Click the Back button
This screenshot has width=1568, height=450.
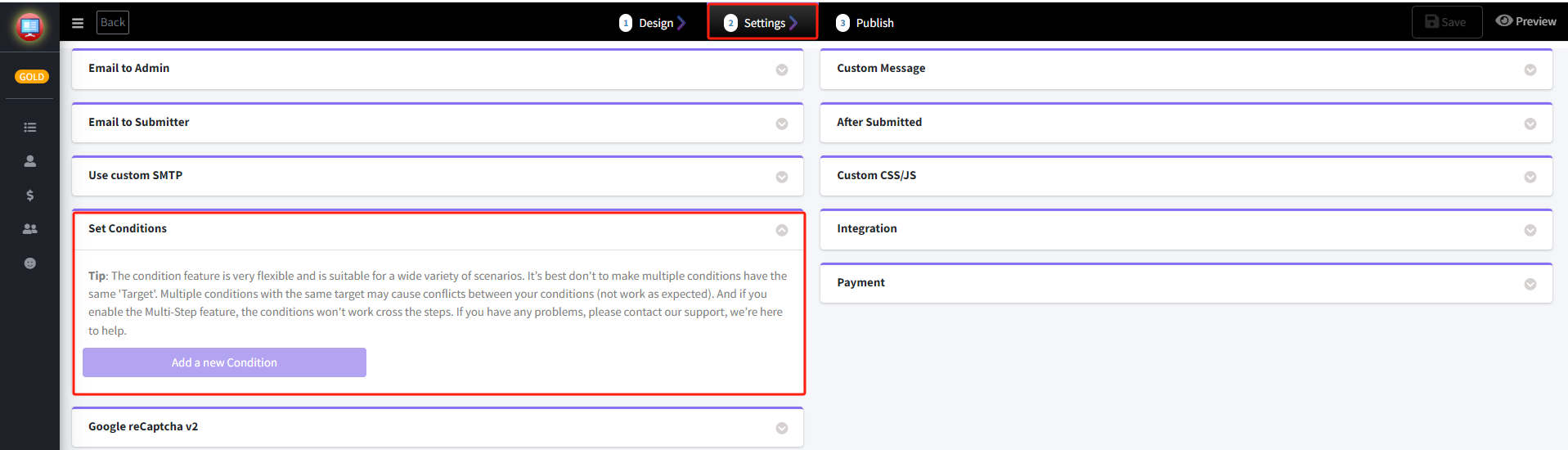113,22
